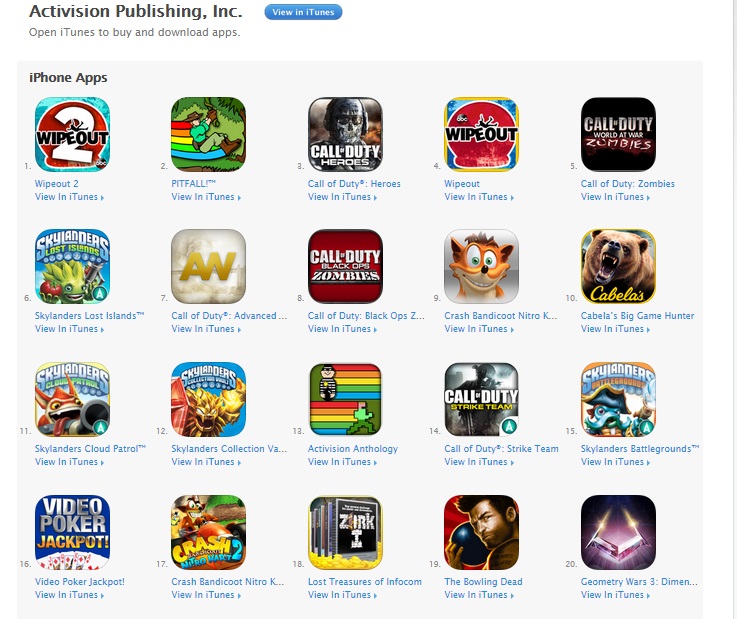The width and height of the screenshot is (737, 619).
Task: Open the Wipeout 2 app icon
Action: point(72,134)
